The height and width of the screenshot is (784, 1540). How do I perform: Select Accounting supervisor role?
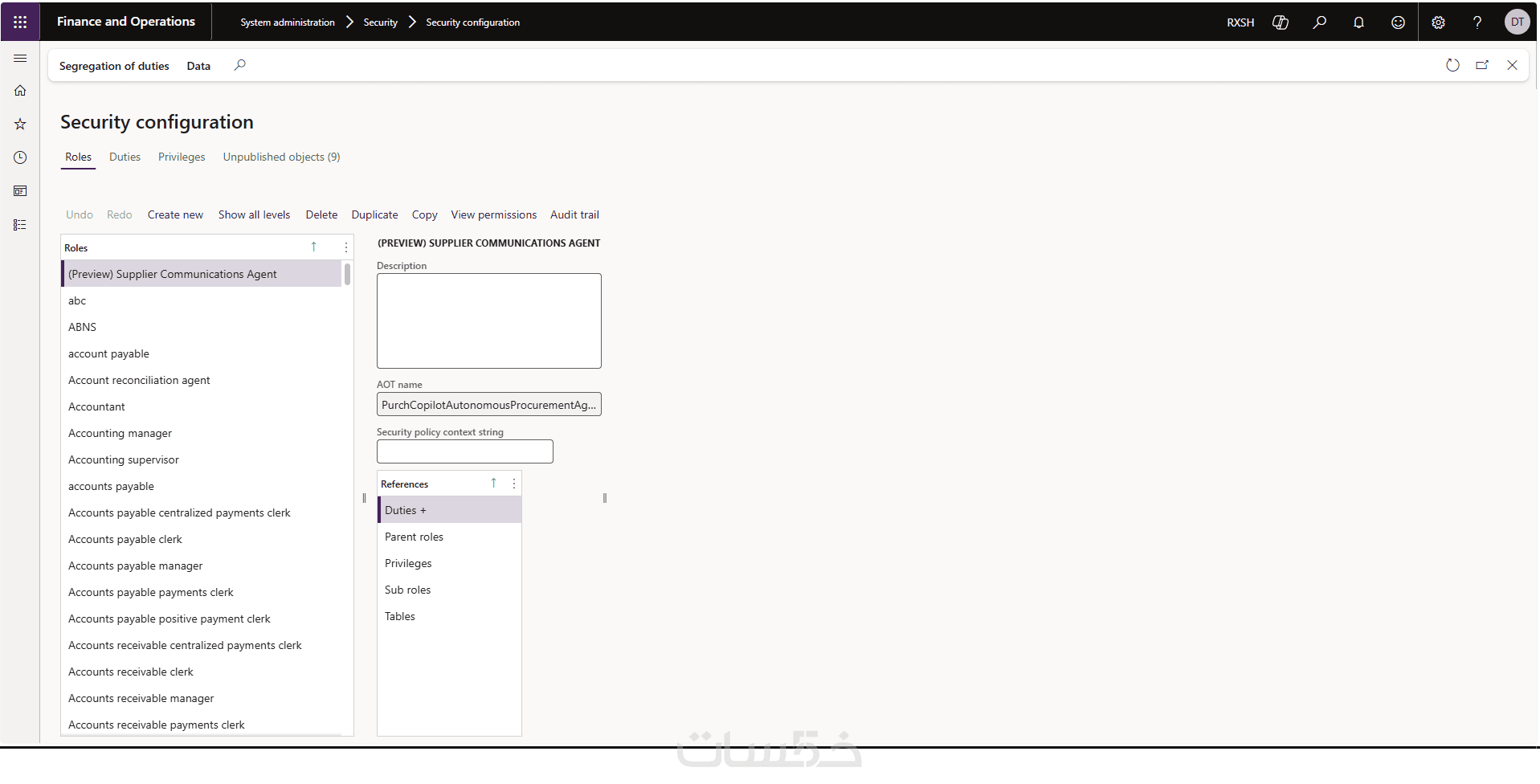coord(202,459)
